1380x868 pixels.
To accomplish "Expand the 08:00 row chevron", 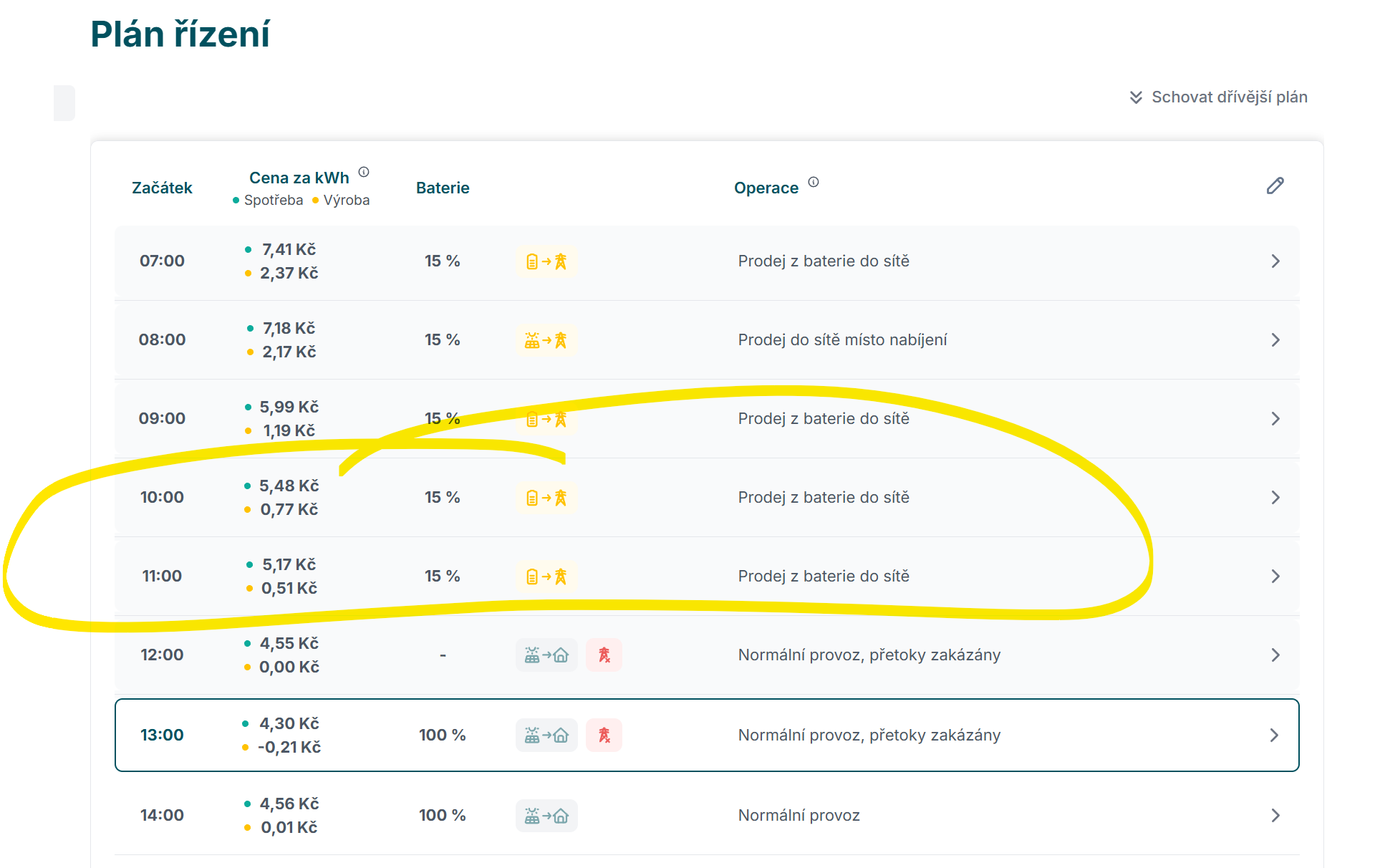I will [1275, 340].
